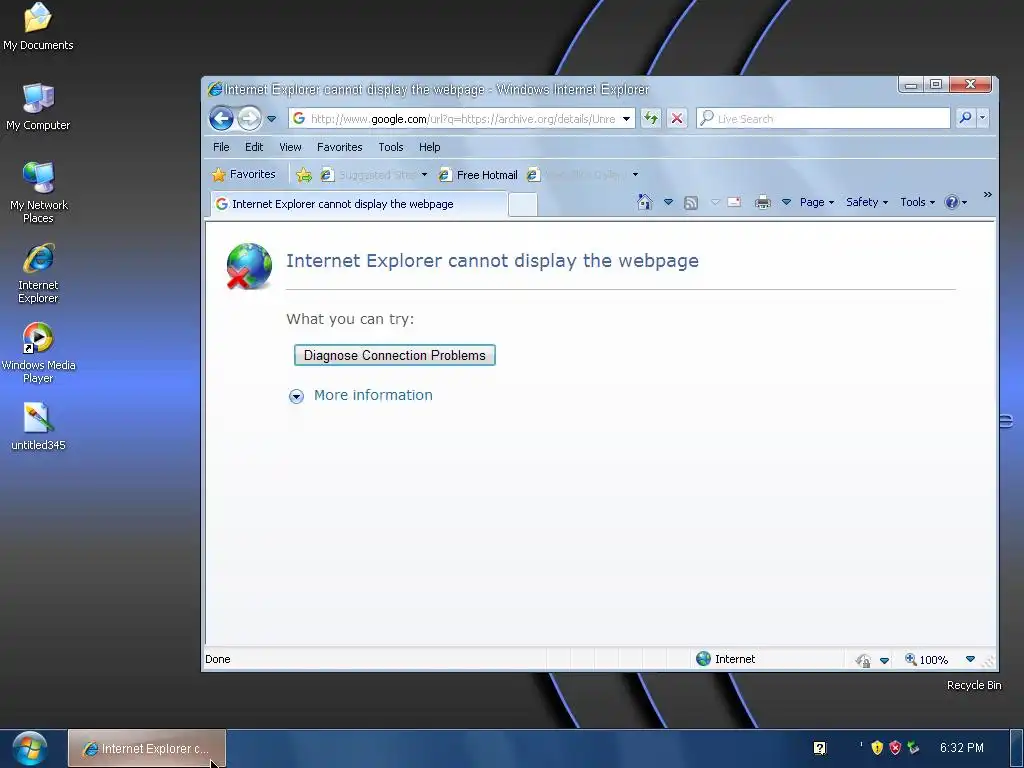Open the Web Slice Gallery favorites item
The width and height of the screenshot is (1024, 768).
pyautogui.click(x=577, y=174)
